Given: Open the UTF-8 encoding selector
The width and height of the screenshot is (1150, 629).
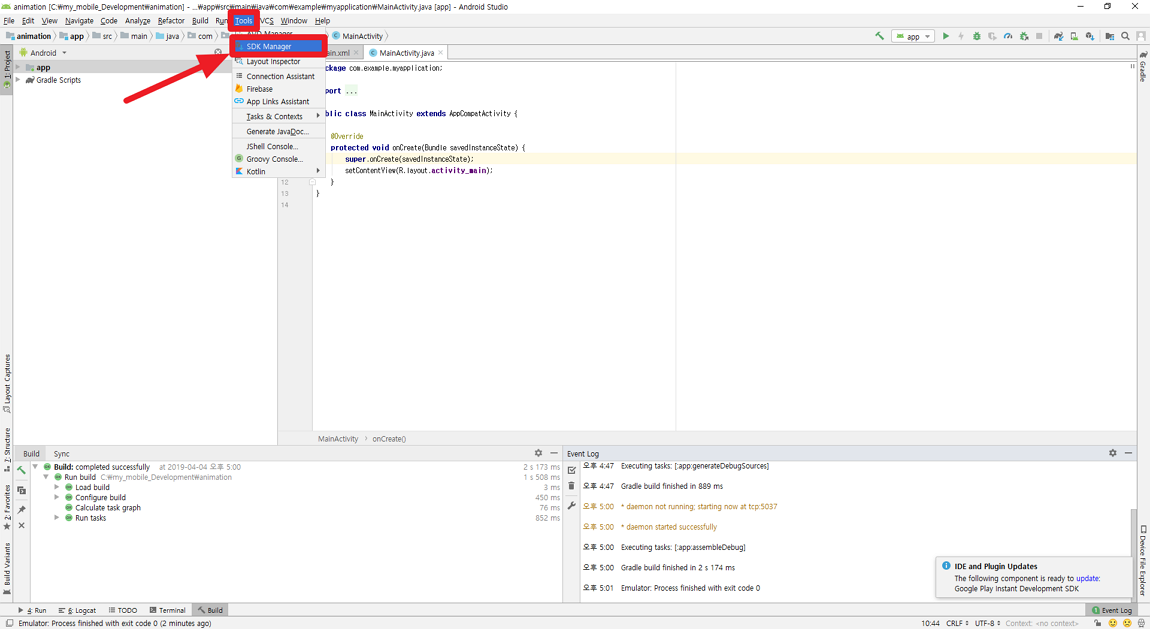Looking at the screenshot, I should pos(987,623).
